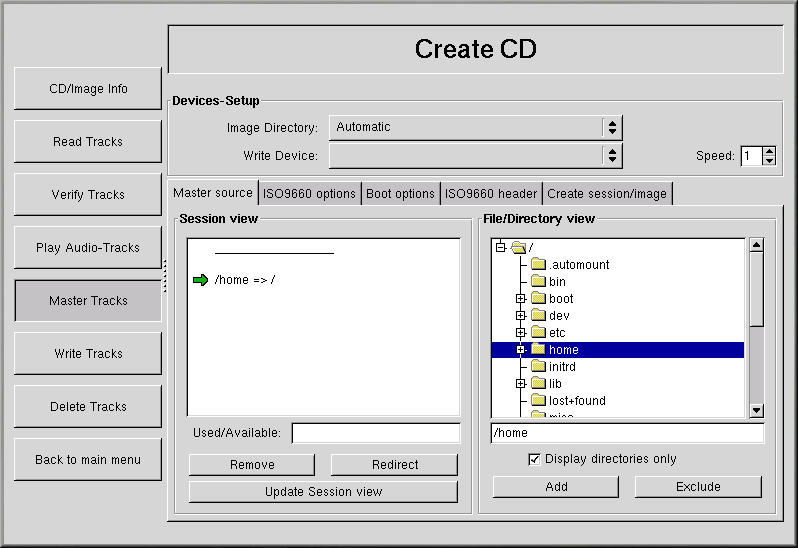This screenshot has width=798, height=548.
Task: Toggle Display directories only checkbox
Action: [x=534, y=459]
